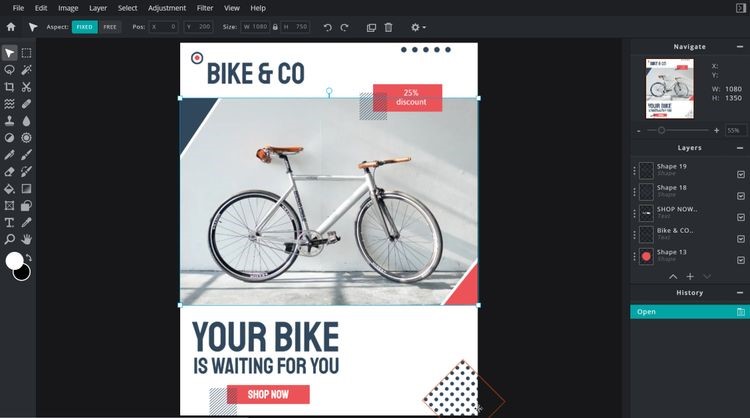
Task: Select the Gradient tool
Action: (26, 189)
